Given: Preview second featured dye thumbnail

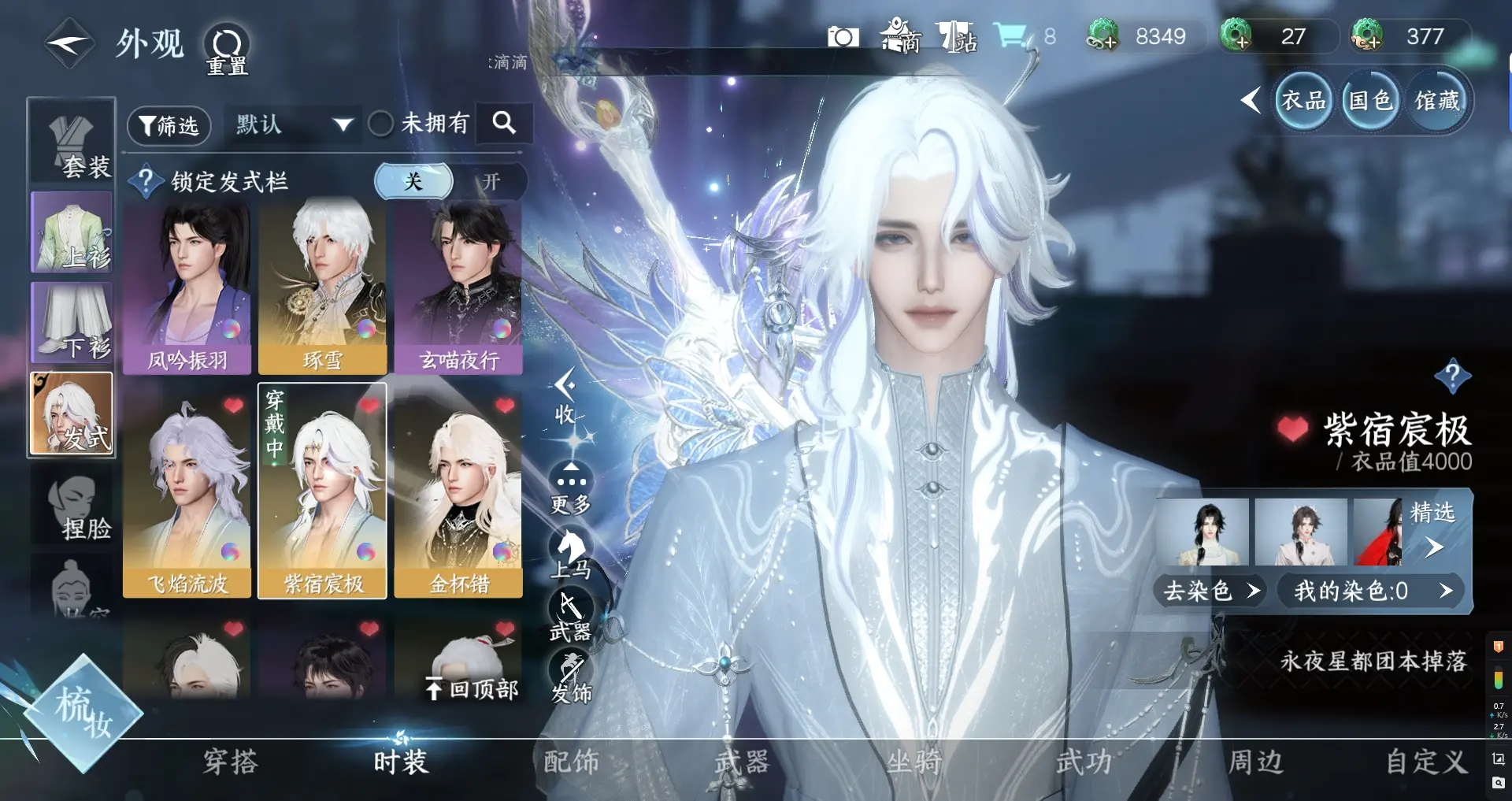Looking at the screenshot, I should pos(1300,532).
